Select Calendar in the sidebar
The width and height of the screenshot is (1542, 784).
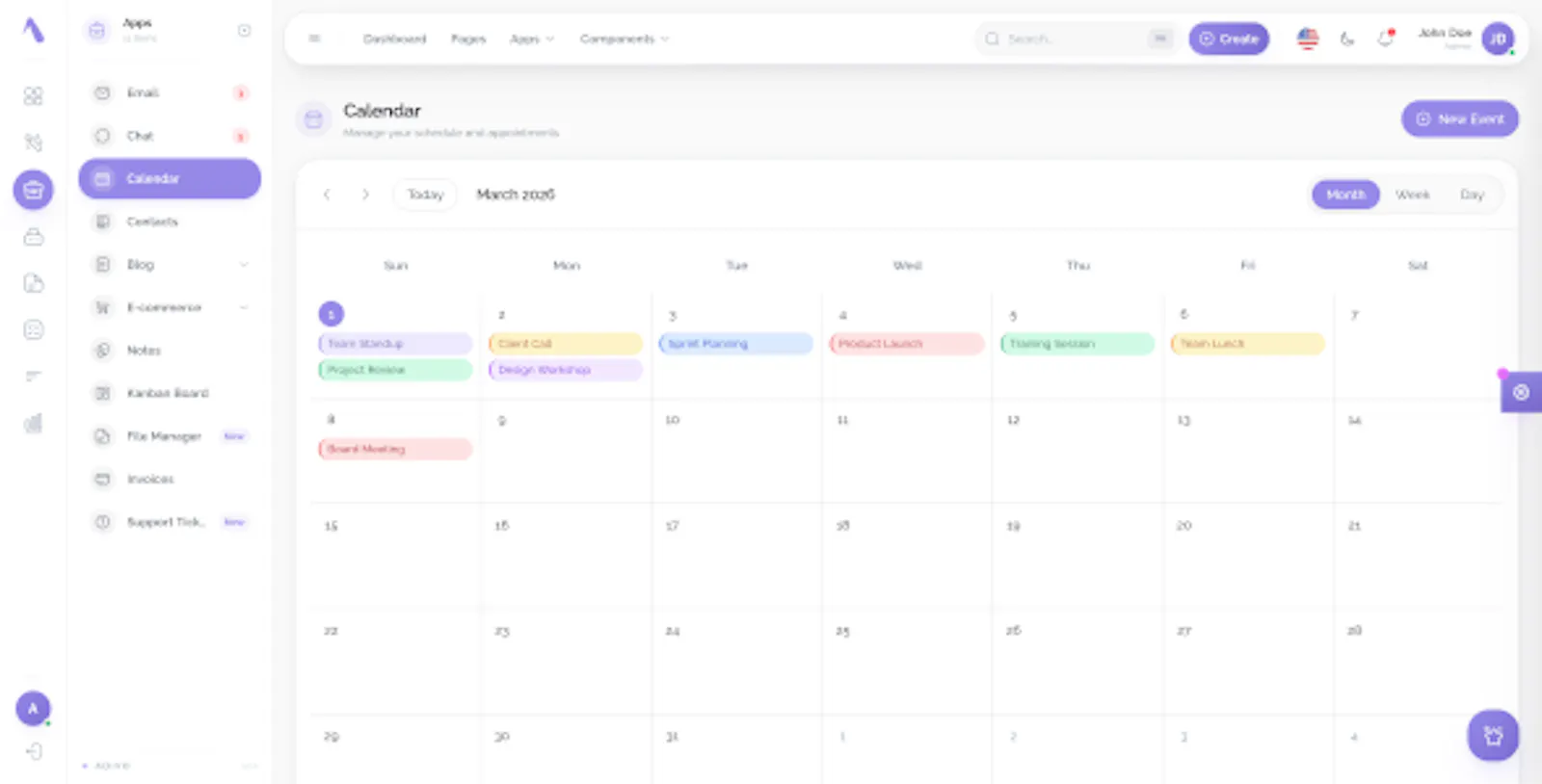point(170,179)
